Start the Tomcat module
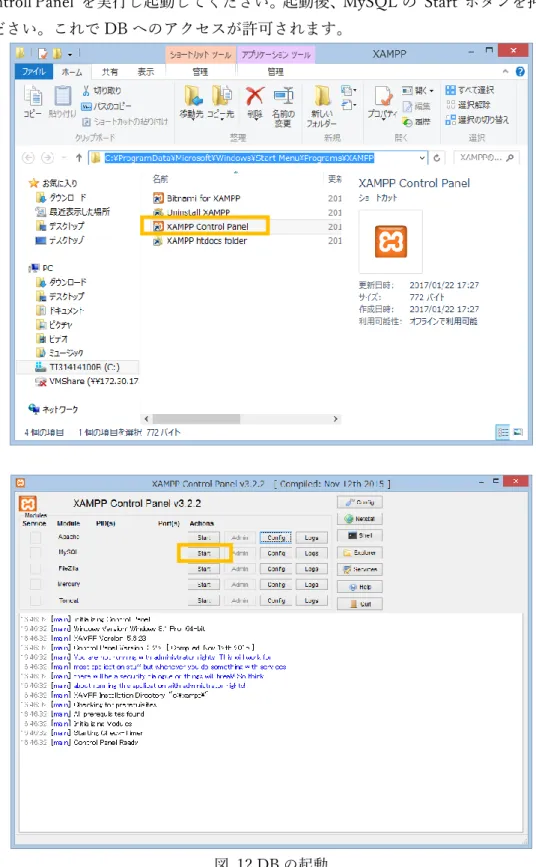This screenshot has width=536, height=867. pyautogui.click(x=204, y=600)
